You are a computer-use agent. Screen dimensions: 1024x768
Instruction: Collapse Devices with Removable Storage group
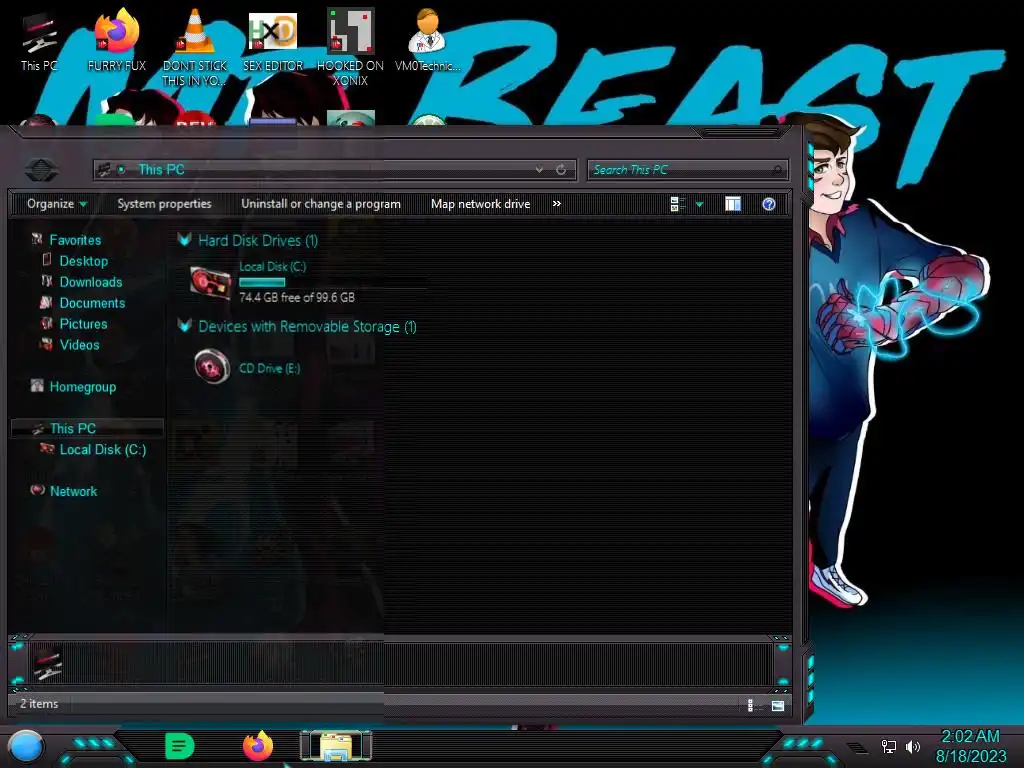pos(185,325)
